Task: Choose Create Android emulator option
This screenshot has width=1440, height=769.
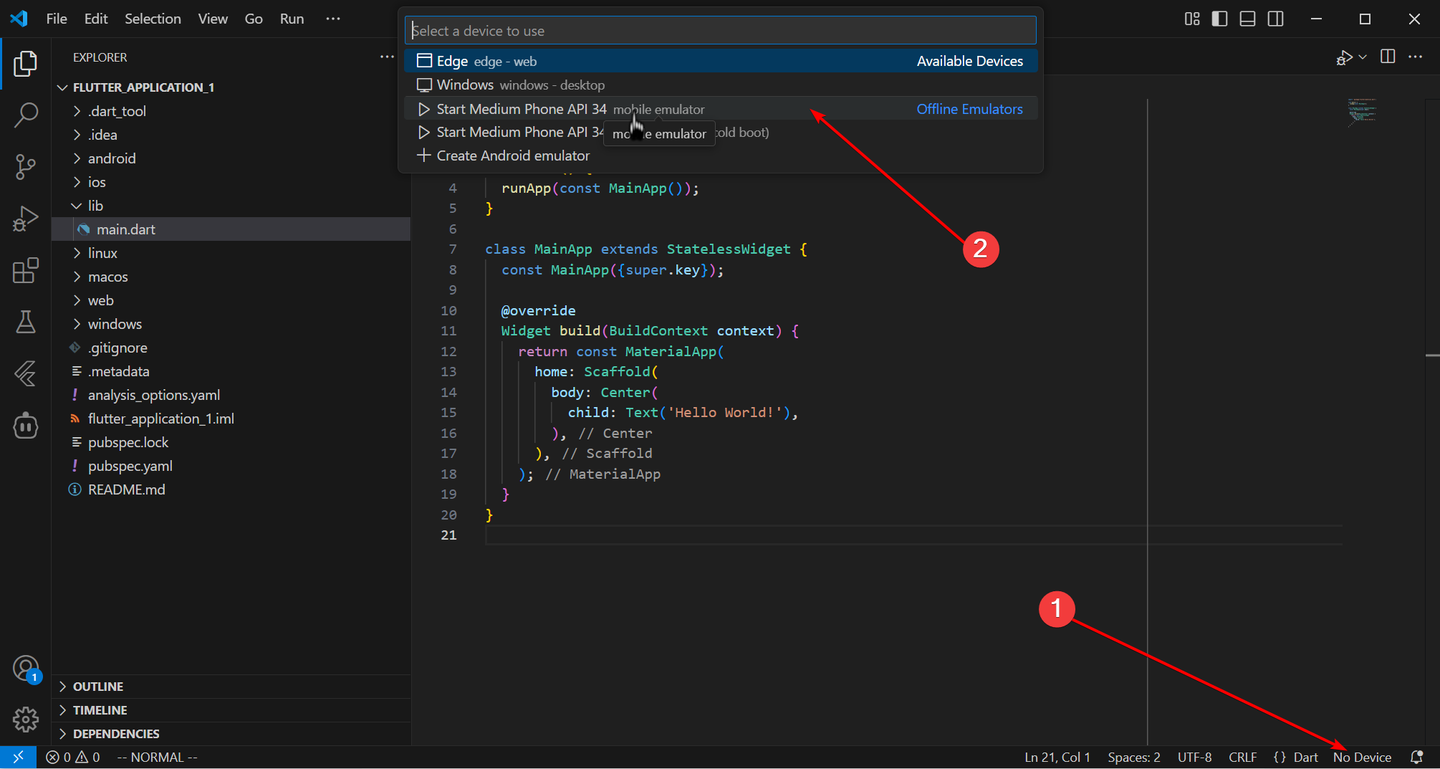Action: [512, 156]
